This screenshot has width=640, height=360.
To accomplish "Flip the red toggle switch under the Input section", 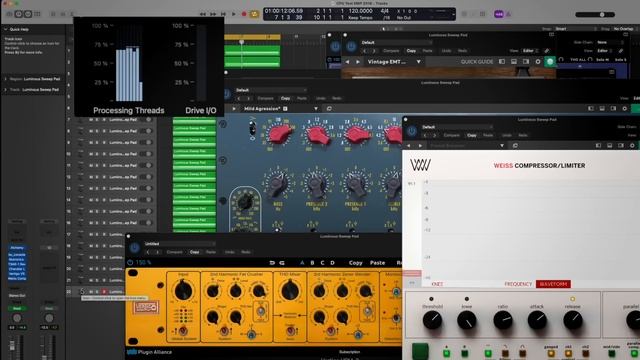I will coord(183,331).
